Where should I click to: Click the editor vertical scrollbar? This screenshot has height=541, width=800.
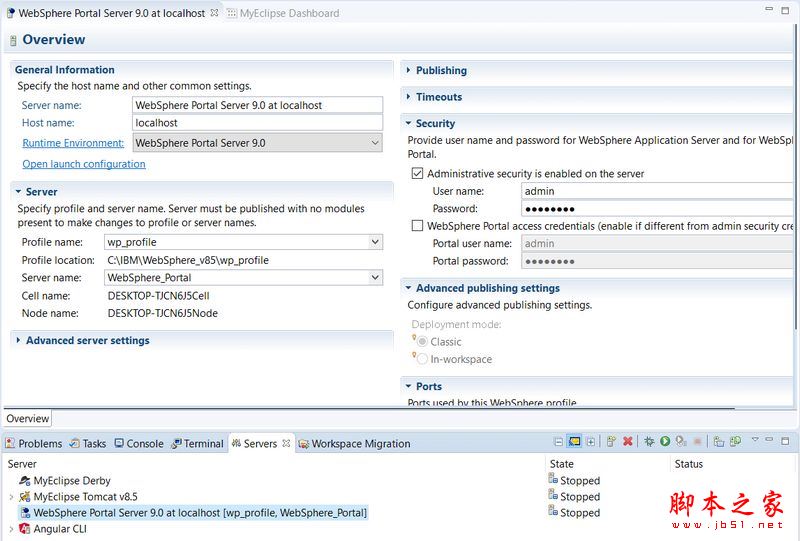(x=796, y=179)
